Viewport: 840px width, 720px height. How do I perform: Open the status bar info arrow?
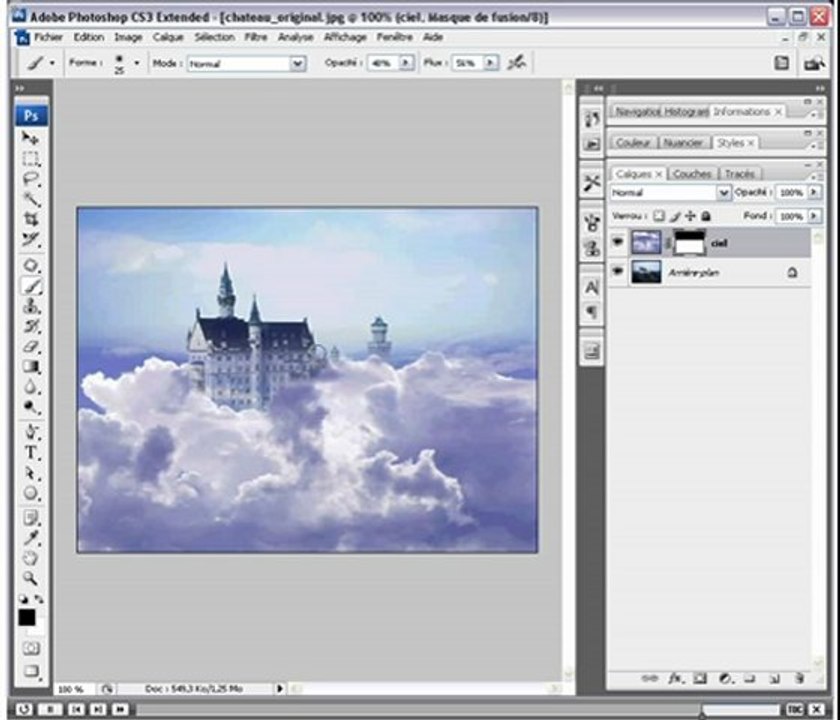280,688
